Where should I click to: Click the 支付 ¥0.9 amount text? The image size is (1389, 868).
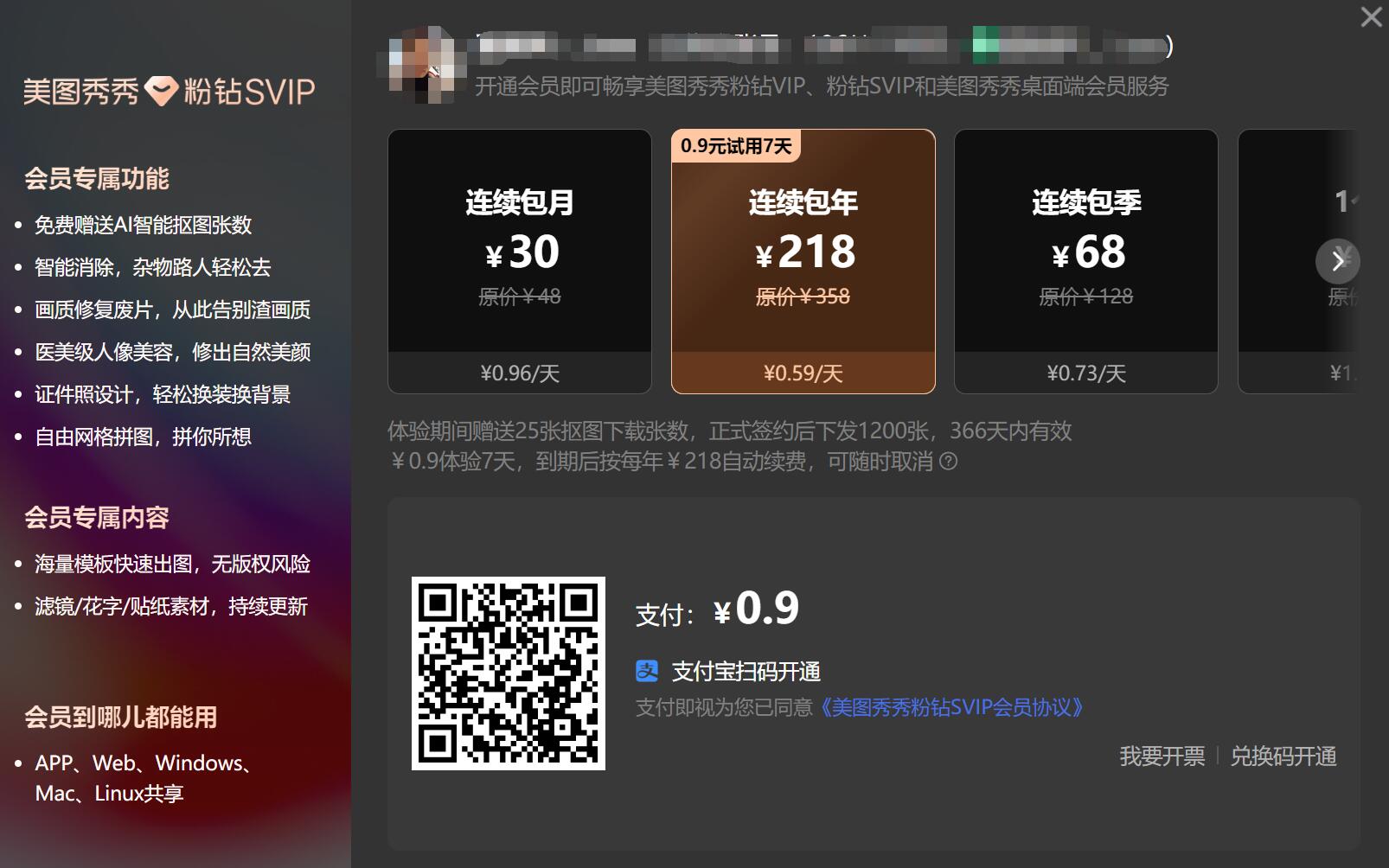[x=717, y=609]
